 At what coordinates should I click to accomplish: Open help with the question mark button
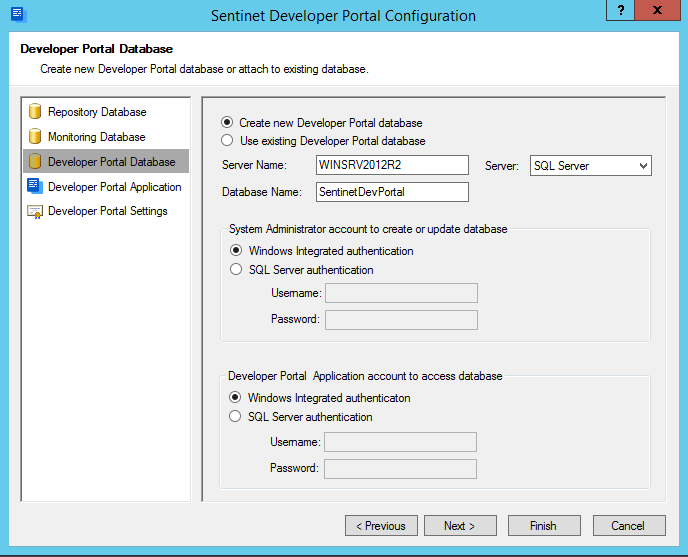[x=620, y=10]
